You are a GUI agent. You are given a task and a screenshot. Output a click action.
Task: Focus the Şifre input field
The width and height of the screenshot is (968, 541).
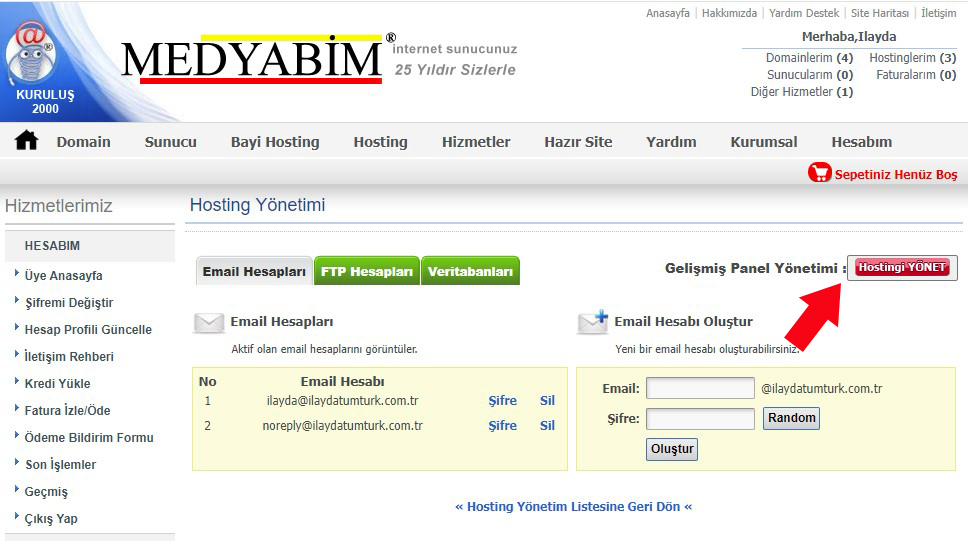coord(700,419)
